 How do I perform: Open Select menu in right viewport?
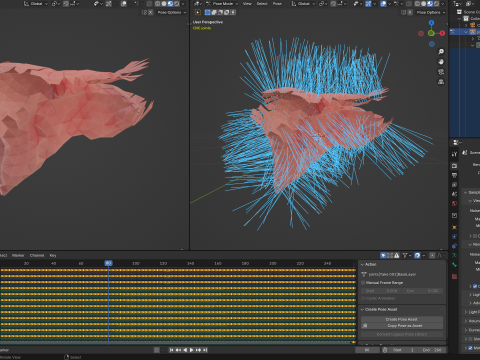coord(262,4)
